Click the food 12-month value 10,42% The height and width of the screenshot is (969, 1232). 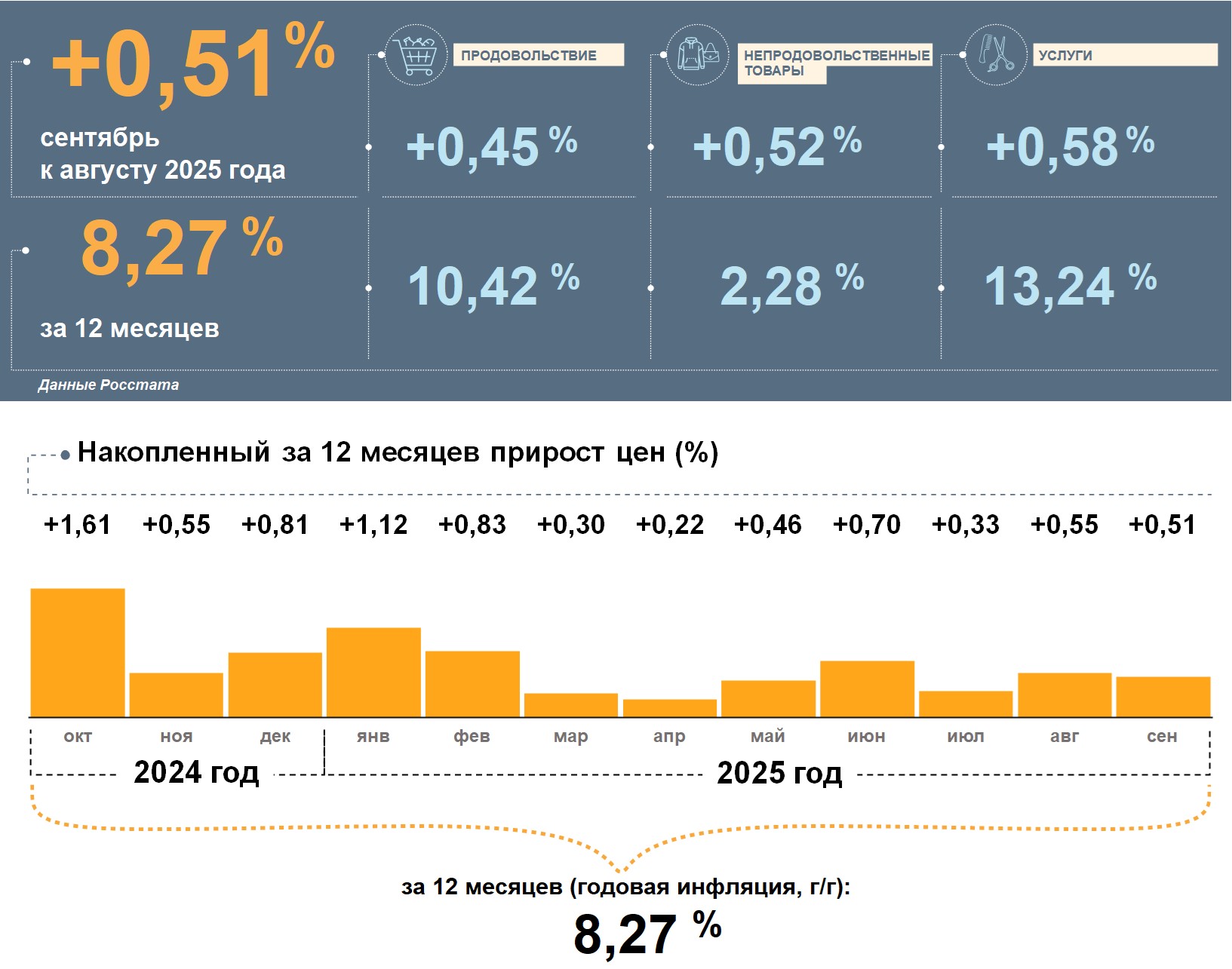493,286
